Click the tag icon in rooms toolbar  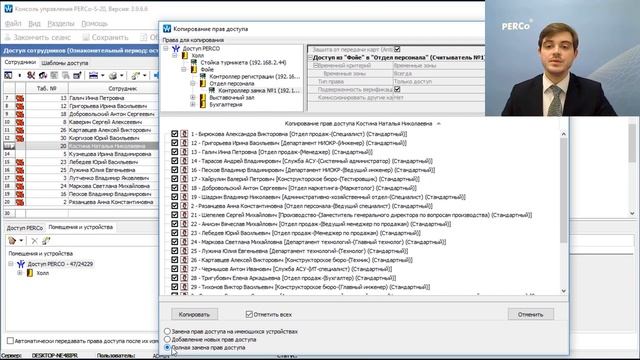click(12, 241)
